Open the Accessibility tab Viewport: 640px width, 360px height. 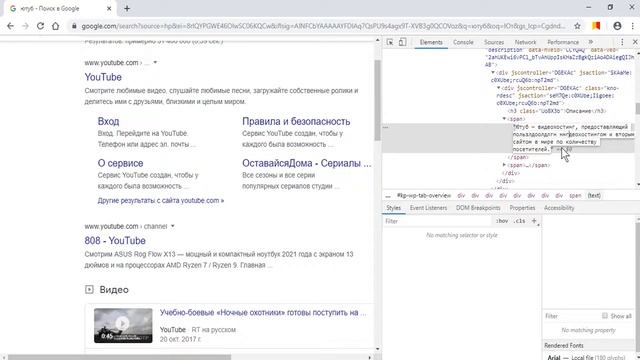coord(559,208)
